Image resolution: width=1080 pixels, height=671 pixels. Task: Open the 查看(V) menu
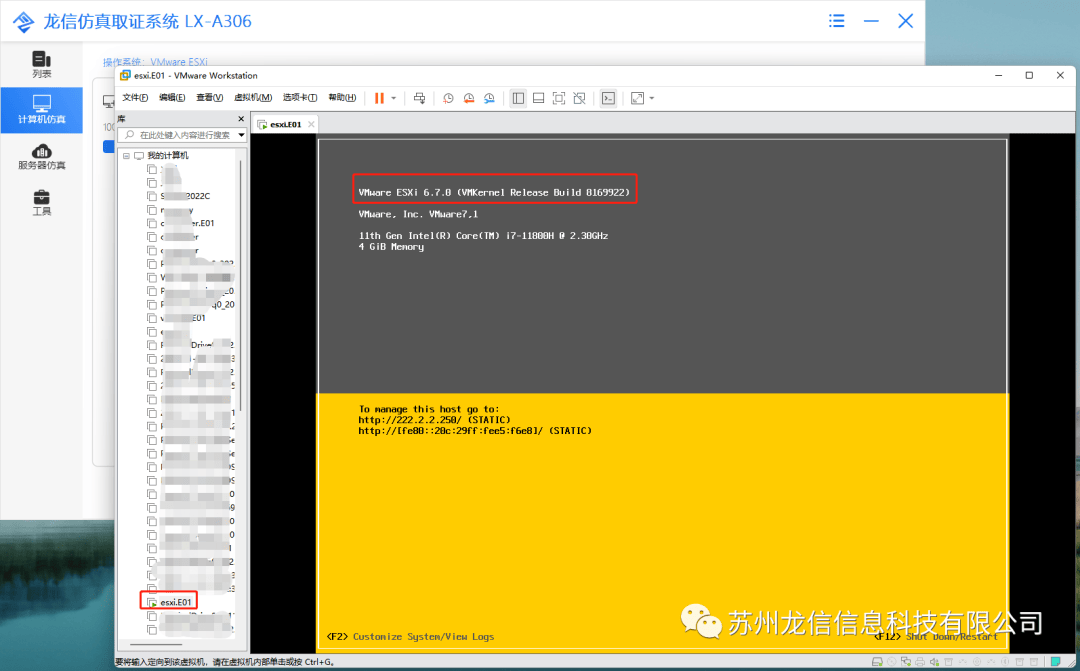[209, 98]
